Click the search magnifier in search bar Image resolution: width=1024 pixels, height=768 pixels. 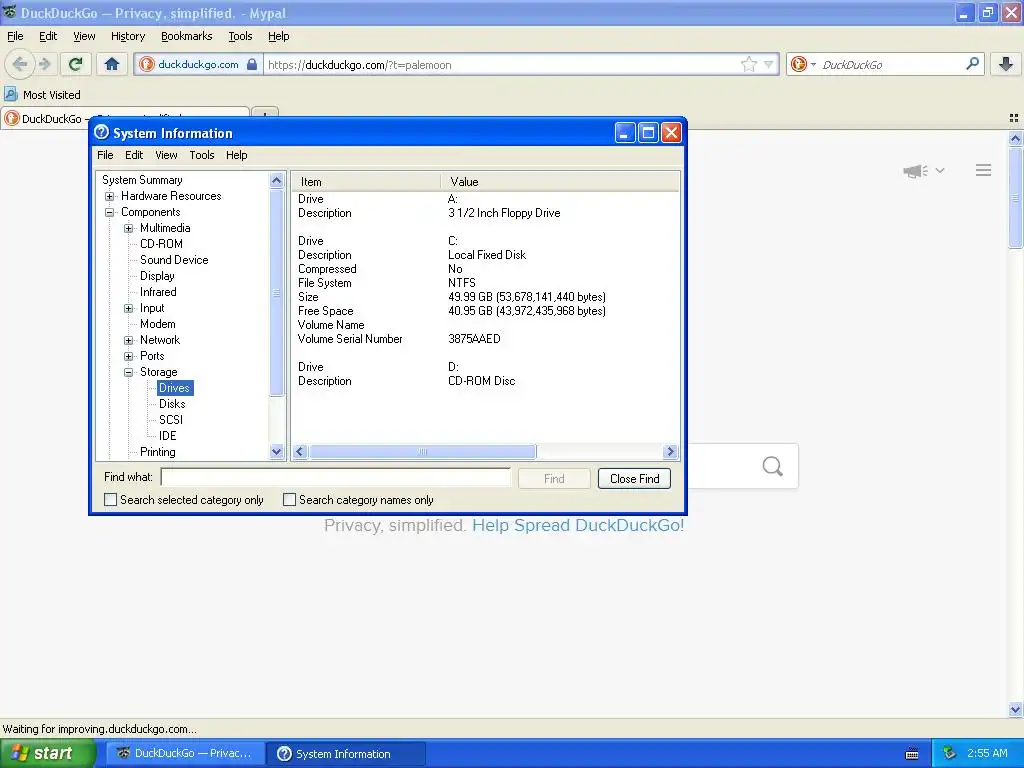click(972, 64)
